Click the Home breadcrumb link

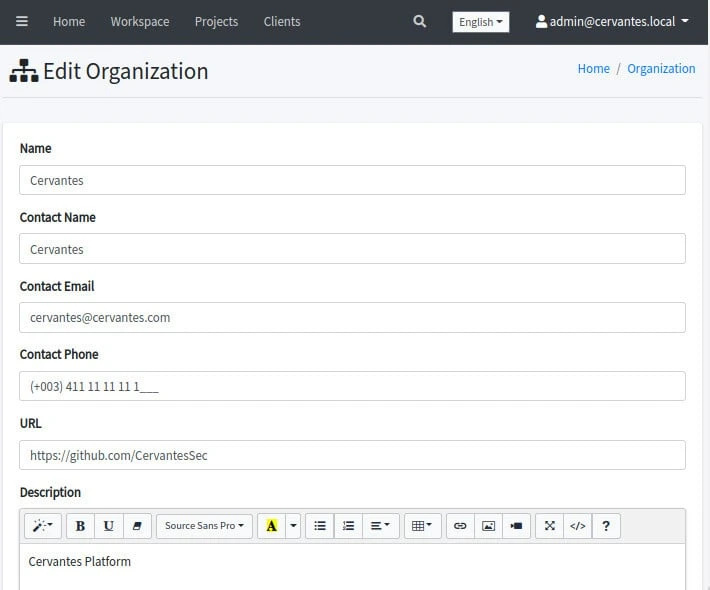[593, 69]
